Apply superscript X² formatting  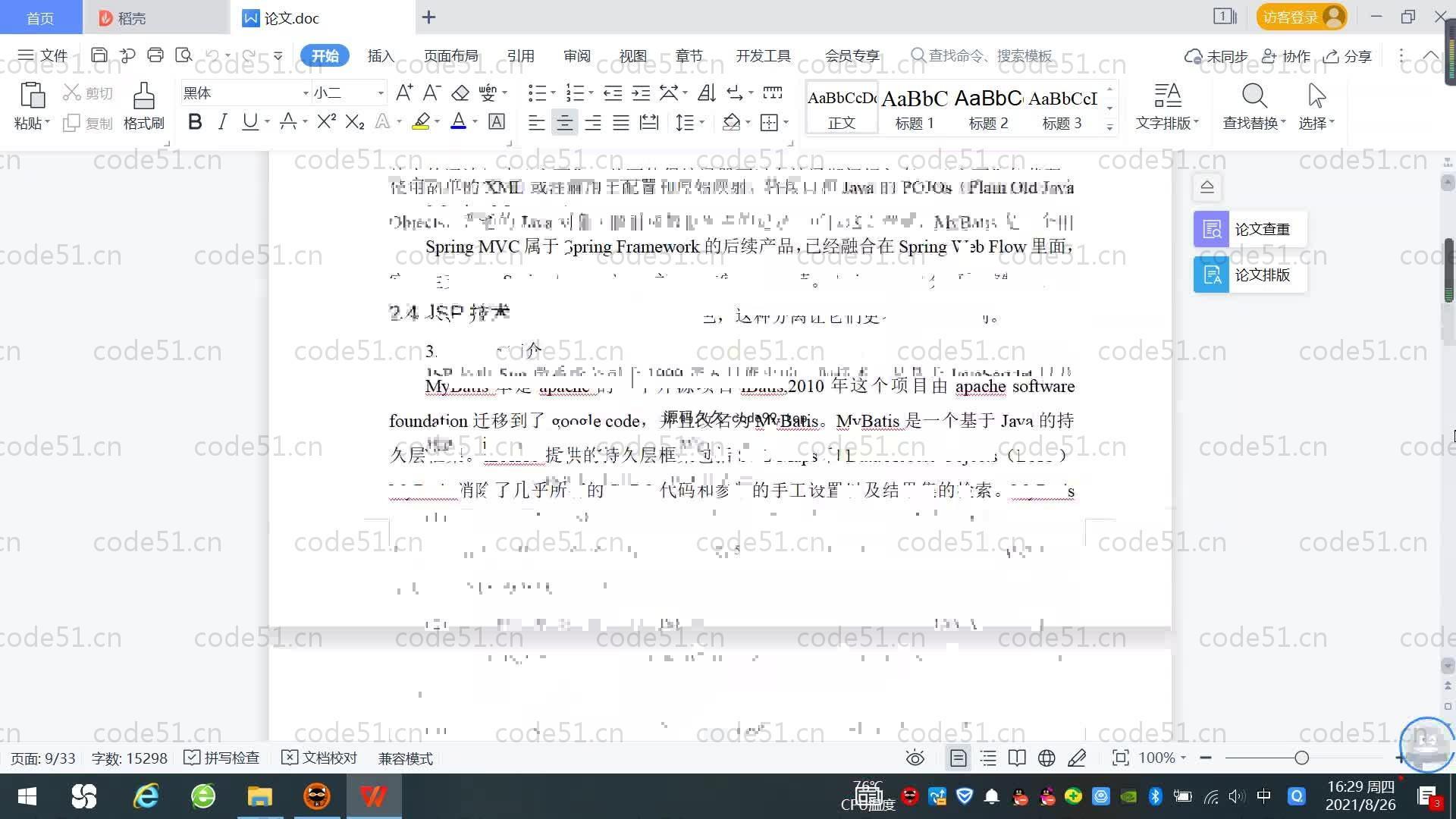pos(327,121)
